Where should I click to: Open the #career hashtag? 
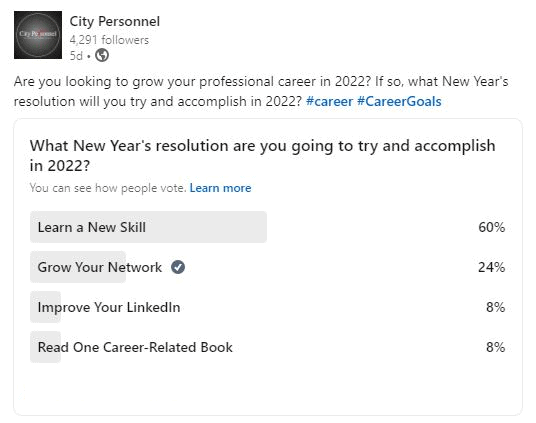click(329, 102)
